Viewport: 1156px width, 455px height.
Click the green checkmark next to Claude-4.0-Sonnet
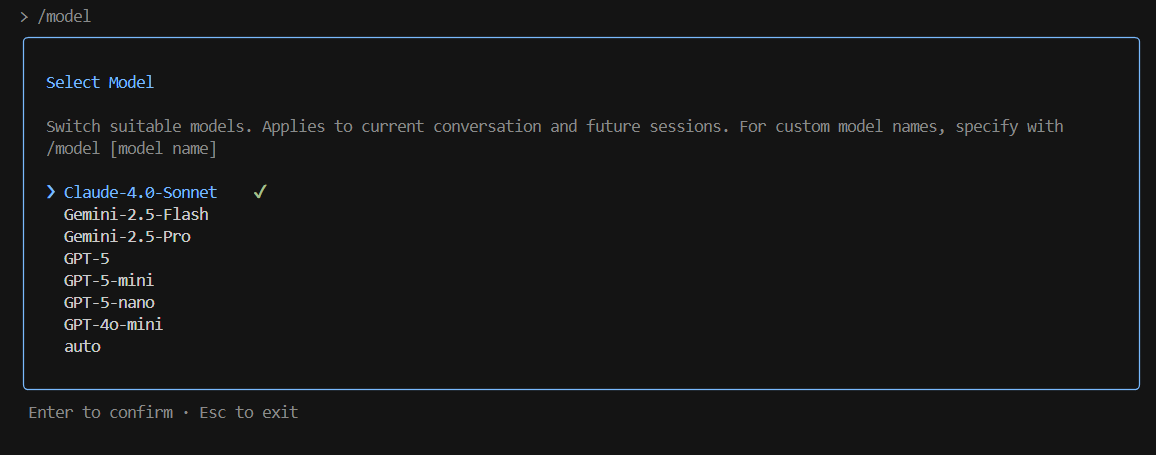tap(259, 192)
